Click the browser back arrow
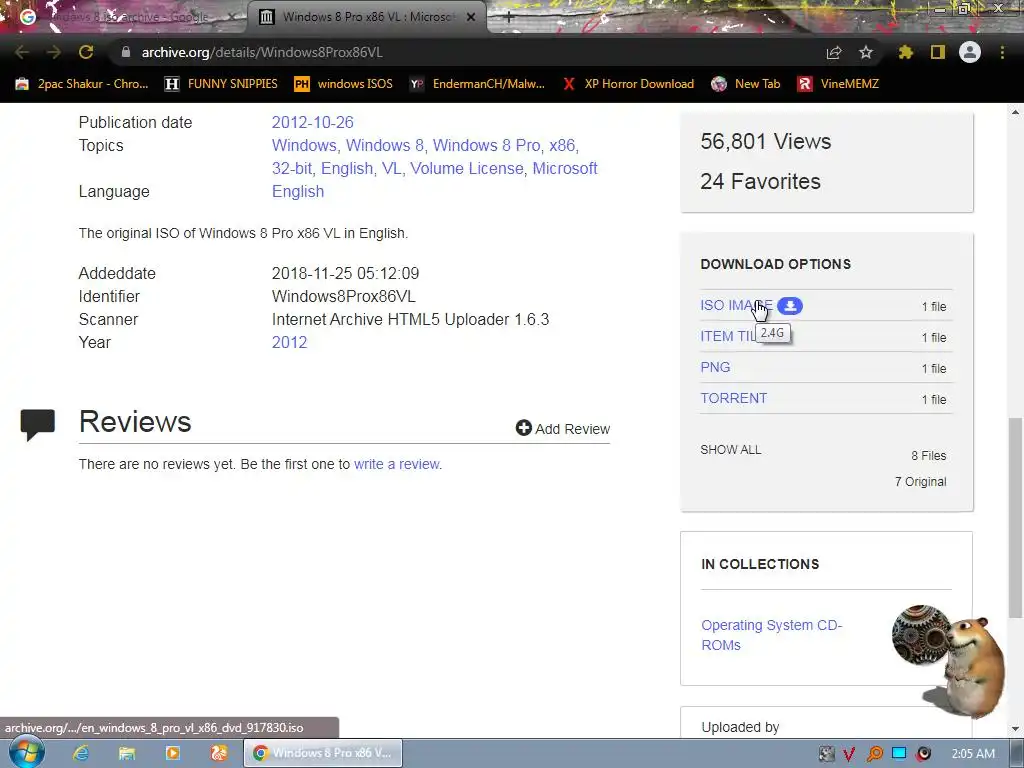 pos(22,52)
